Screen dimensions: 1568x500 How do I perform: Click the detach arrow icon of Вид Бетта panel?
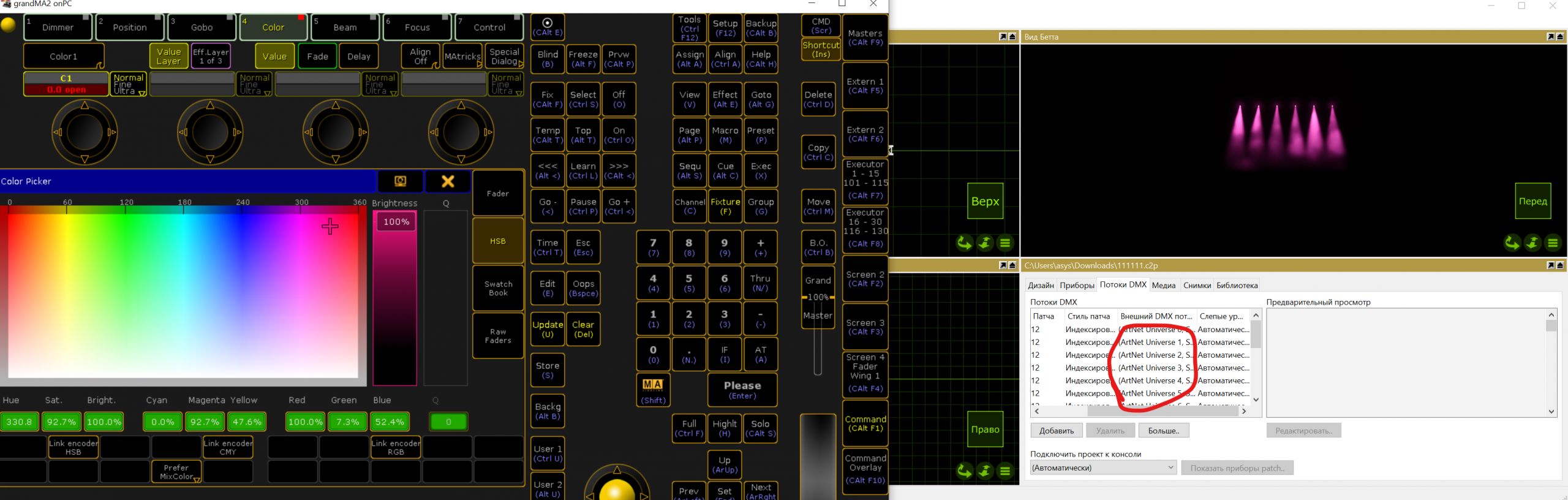point(1550,37)
